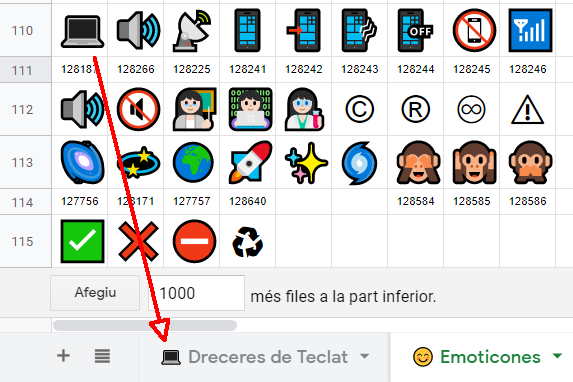Open the Emoticones tab dropdown arrow
Image resolution: width=573 pixels, height=382 pixels.
(x=557, y=356)
